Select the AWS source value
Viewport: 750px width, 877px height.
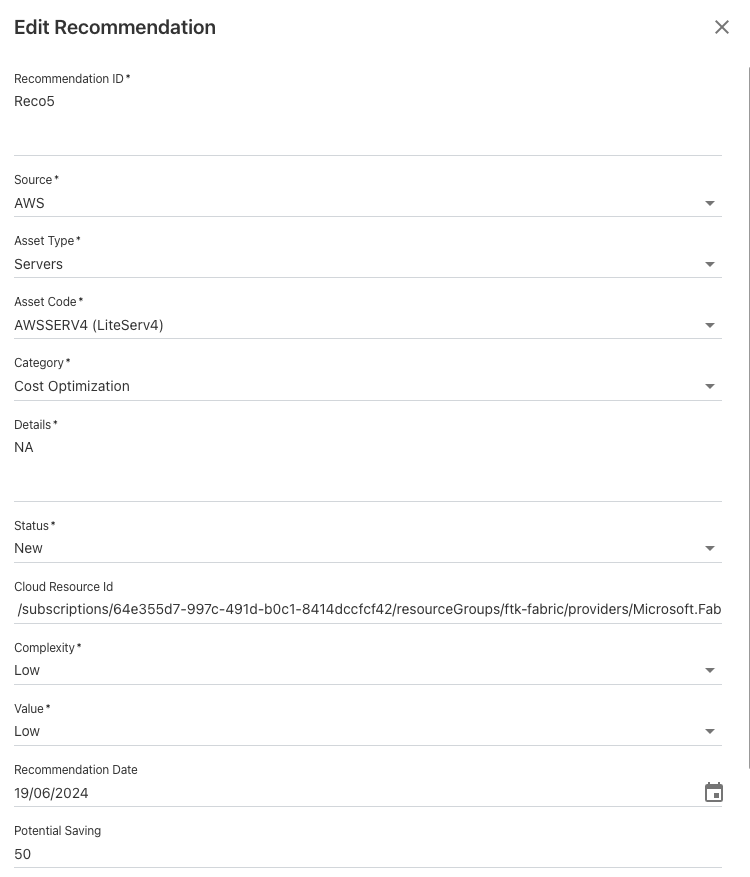point(30,203)
